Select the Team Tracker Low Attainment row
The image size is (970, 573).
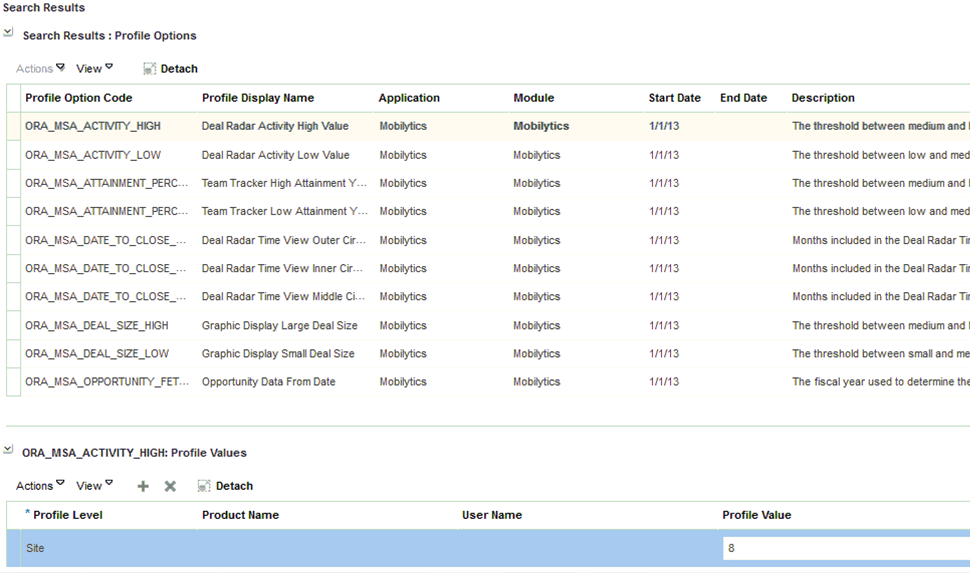point(488,211)
